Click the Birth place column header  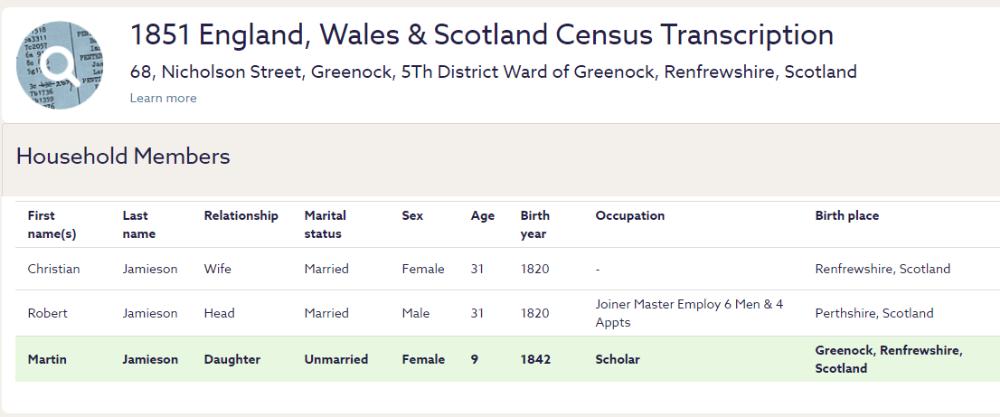coord(847,216)
